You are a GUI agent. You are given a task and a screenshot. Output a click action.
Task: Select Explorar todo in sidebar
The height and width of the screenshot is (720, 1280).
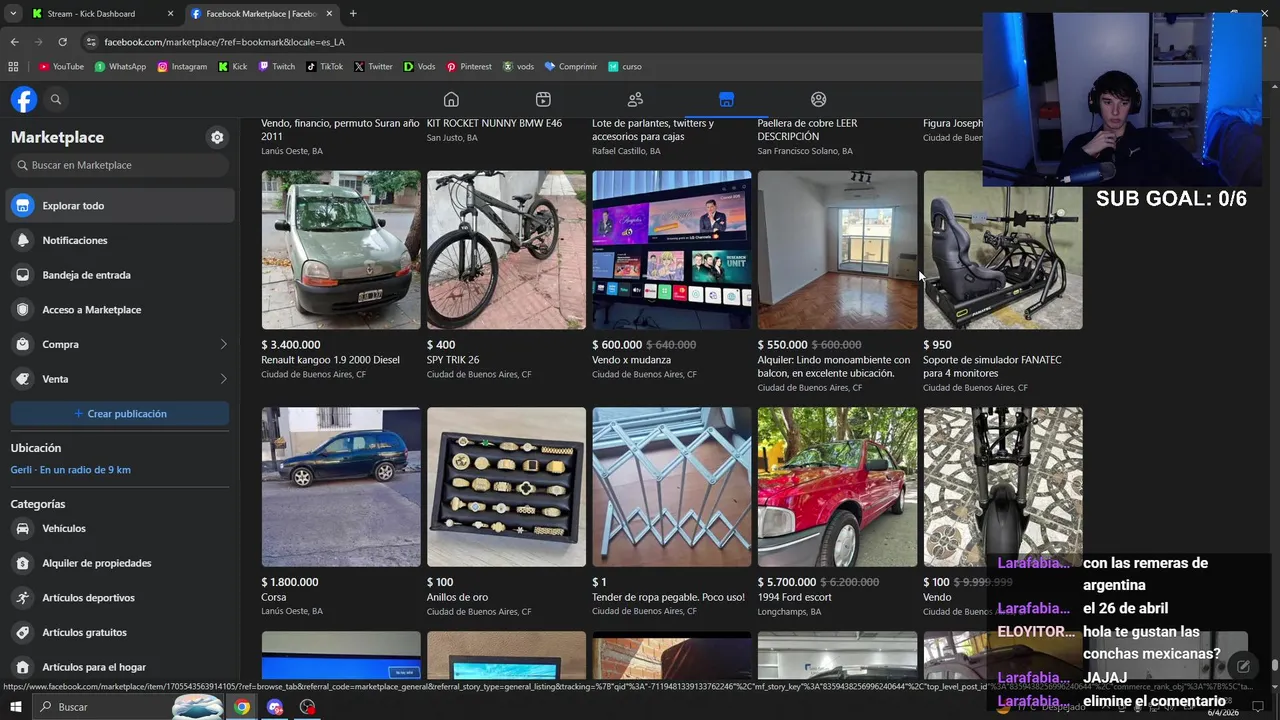pyautogui.click(x=120, y=206)
